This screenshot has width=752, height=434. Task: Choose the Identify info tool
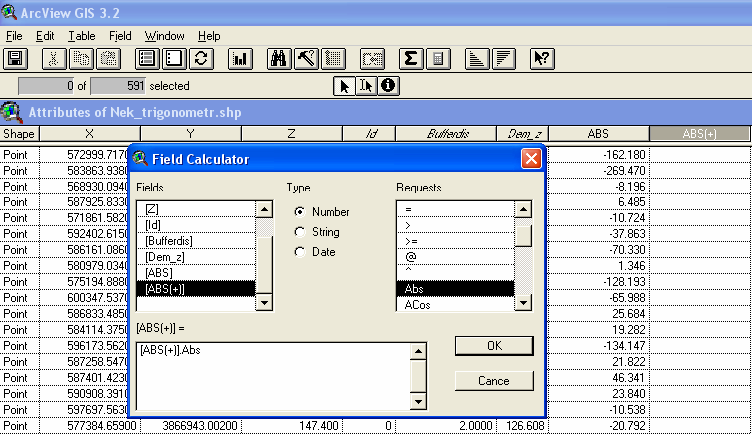388,86
